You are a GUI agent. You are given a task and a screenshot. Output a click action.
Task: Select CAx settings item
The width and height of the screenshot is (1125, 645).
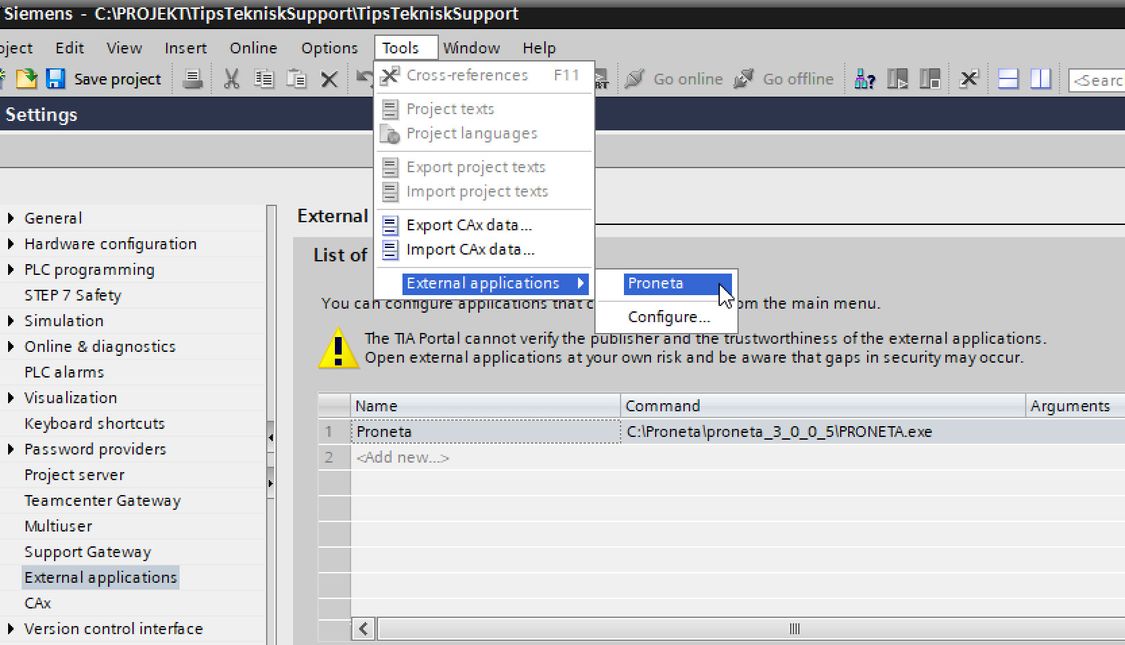point(37,603)
